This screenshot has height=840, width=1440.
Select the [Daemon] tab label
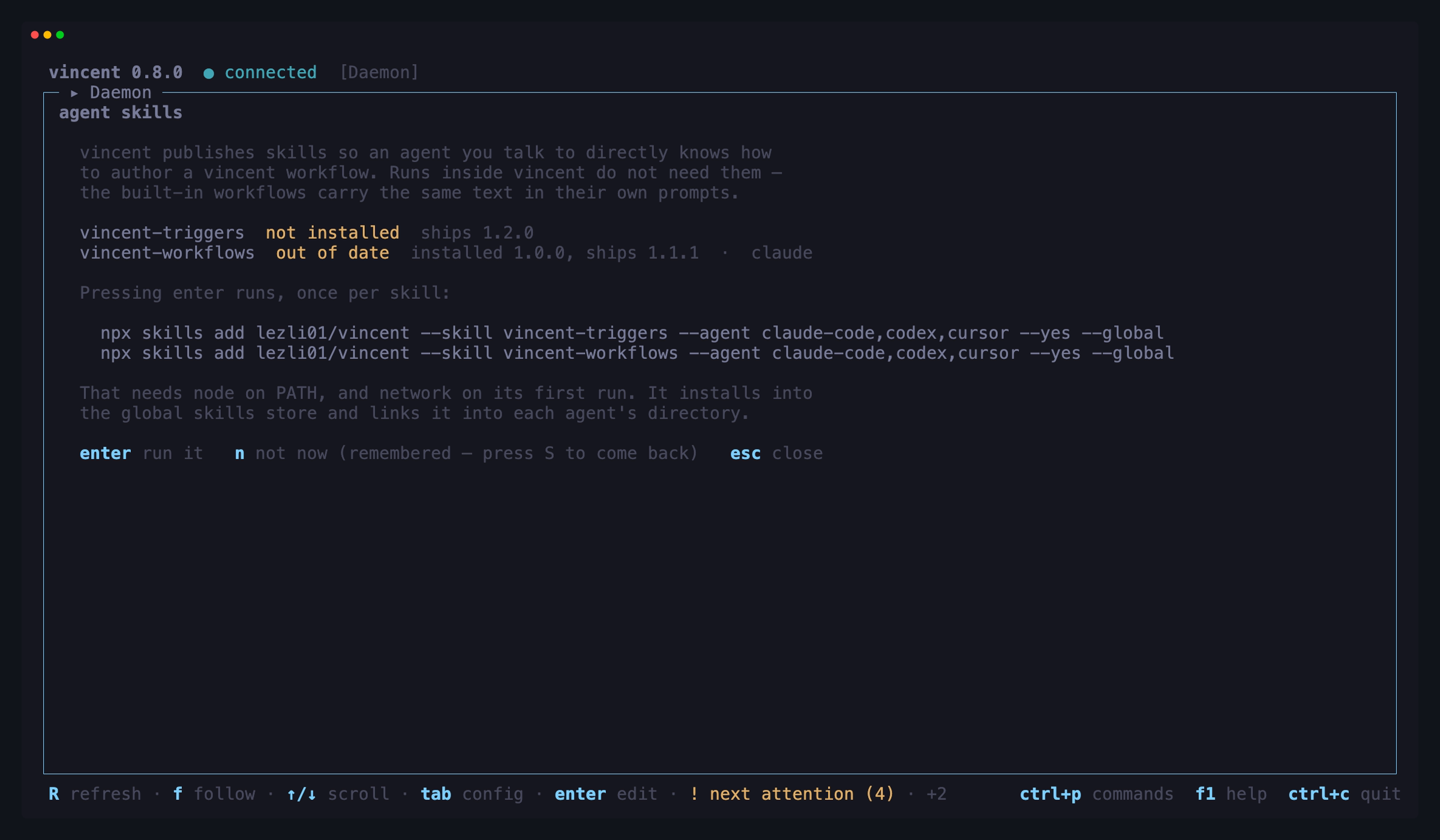pyautogui.click(x=379, y=73)
